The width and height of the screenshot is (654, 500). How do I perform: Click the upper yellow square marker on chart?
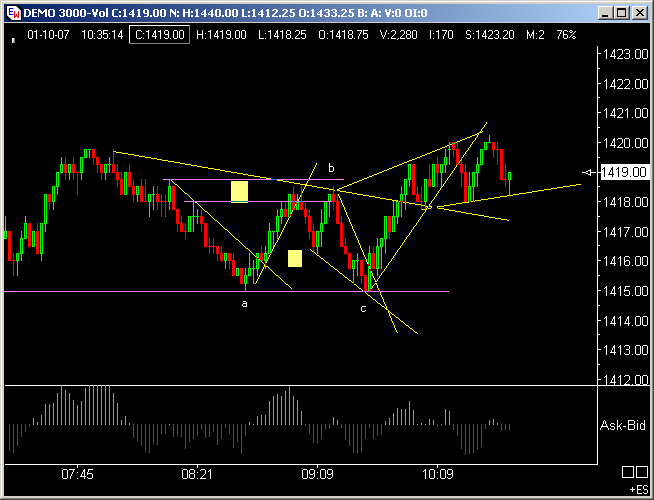tap(239, 192)
